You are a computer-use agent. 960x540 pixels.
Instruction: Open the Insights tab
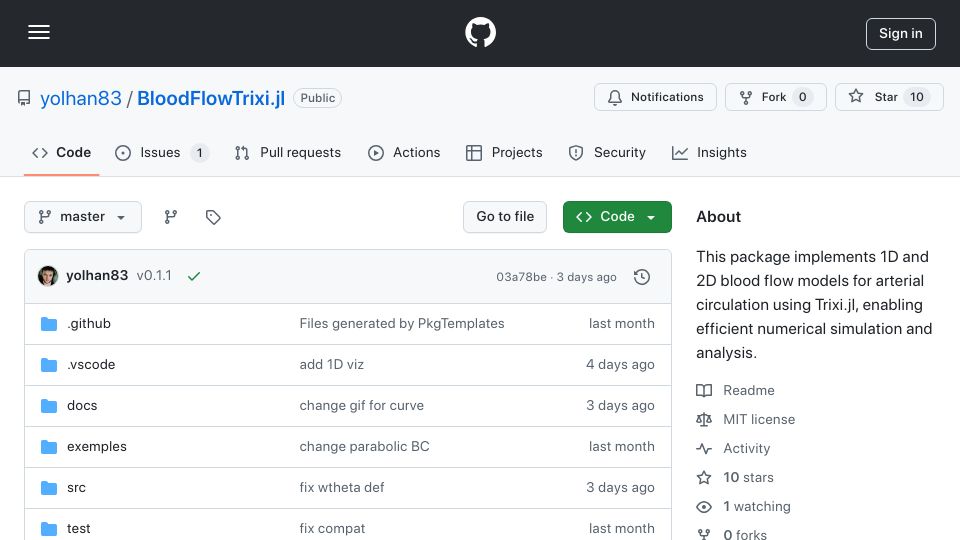tap(709, 152)
